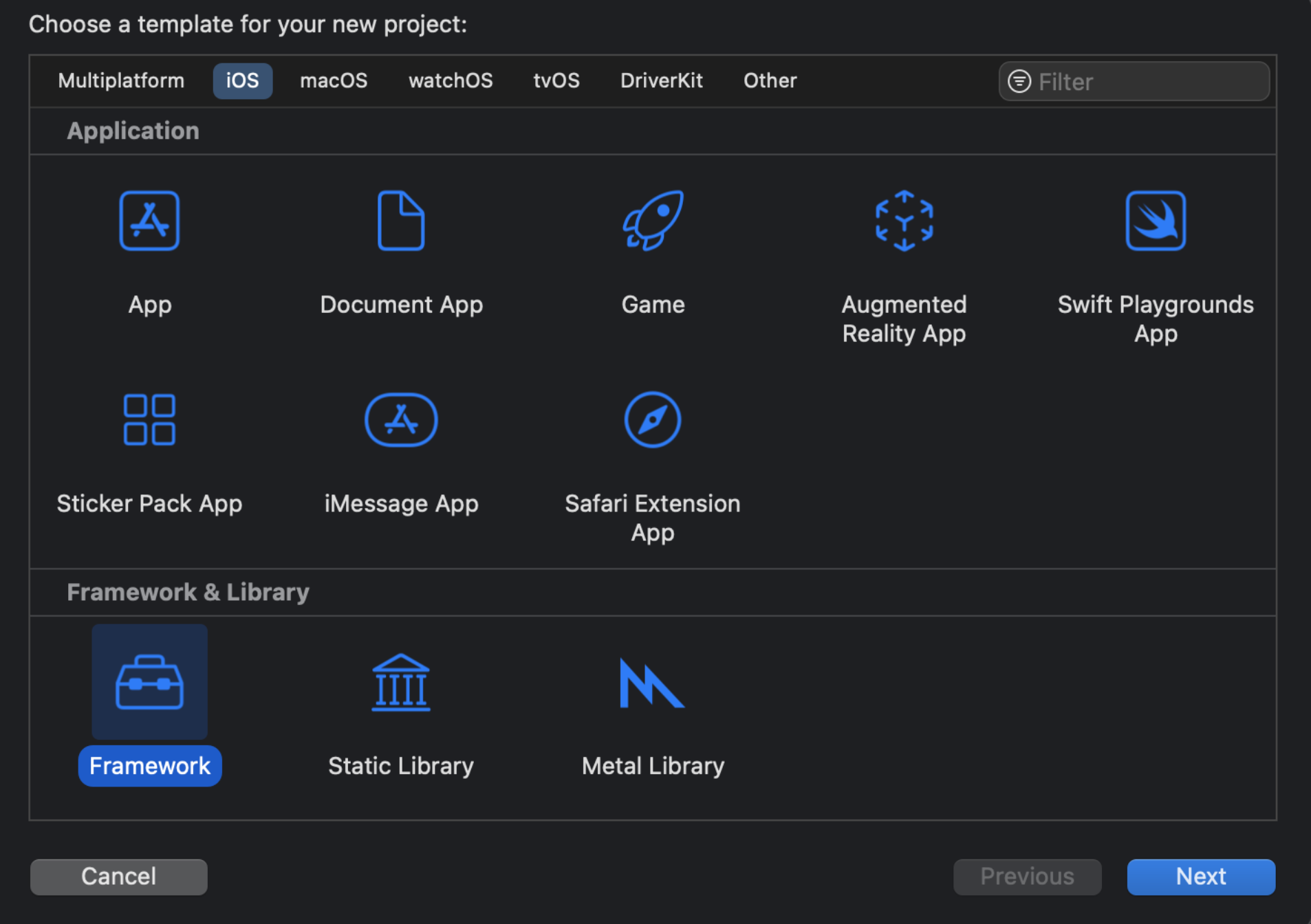The height and width of the screenshot is (924, 1311).
Task: Click the filter lines icon
Action: 1019,81
